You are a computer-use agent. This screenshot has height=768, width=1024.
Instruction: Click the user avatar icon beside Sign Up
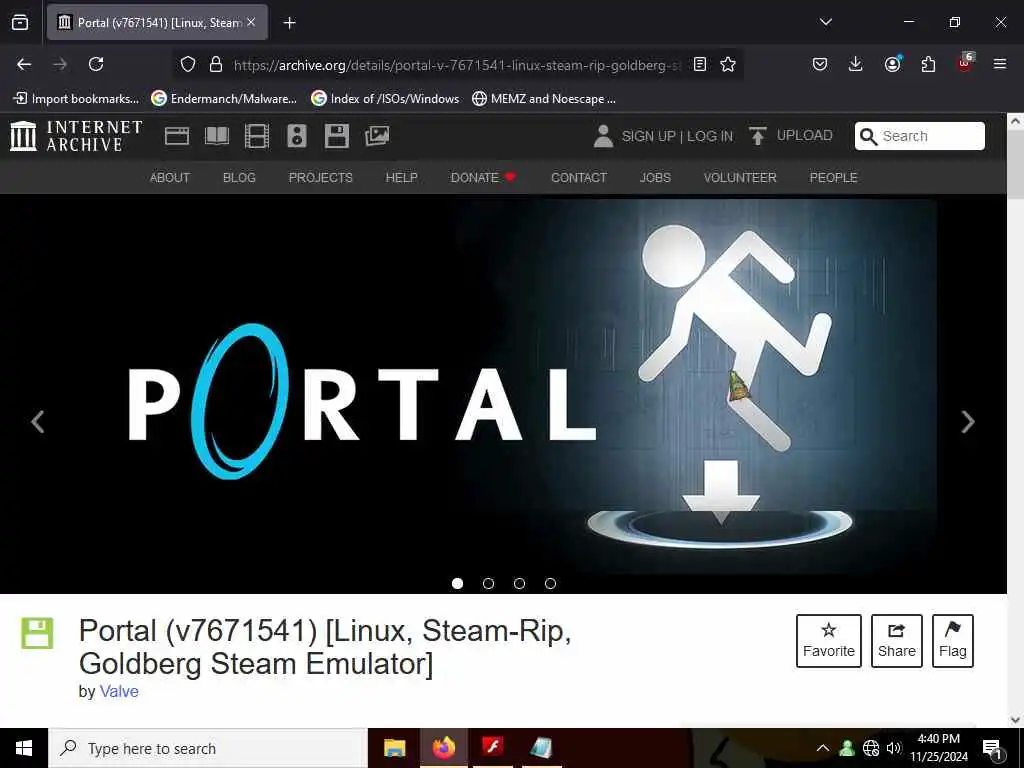pyautogui.click(x=603, y=136)
